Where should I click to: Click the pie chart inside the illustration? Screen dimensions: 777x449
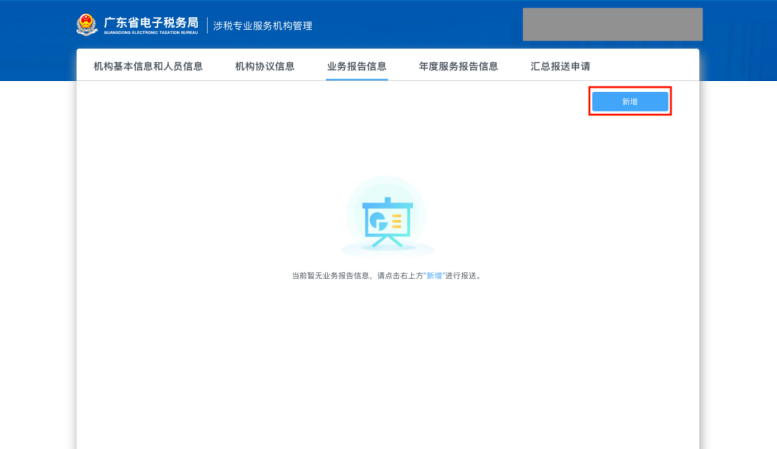coord(379,221)
